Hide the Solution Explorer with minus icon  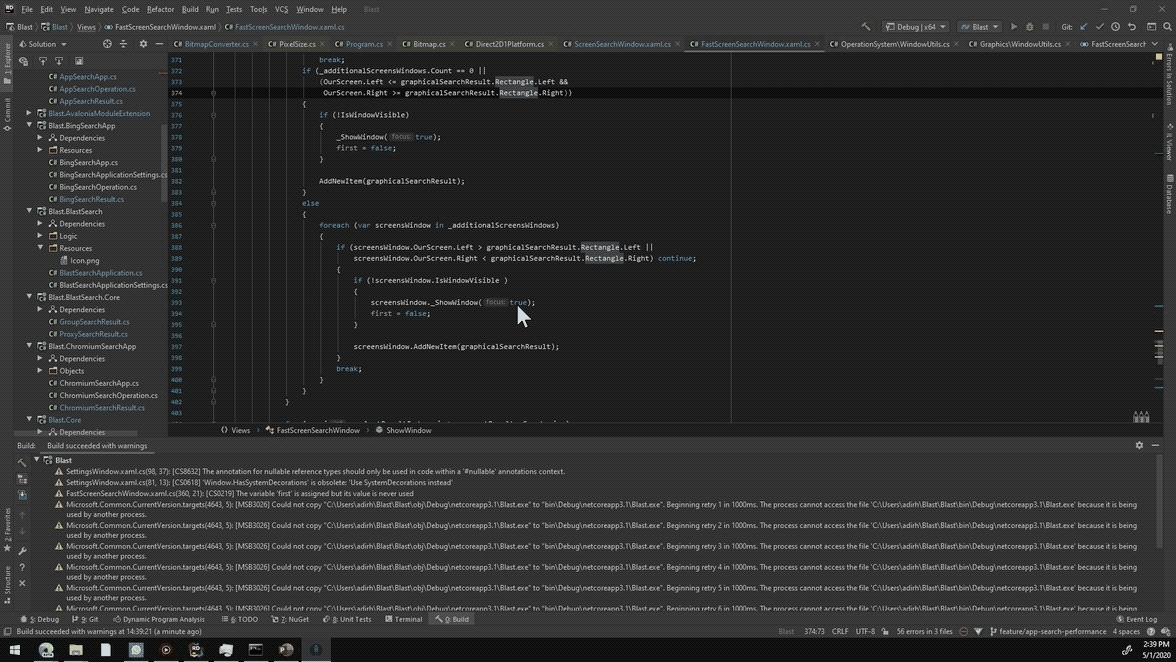click(x=159, y=44)
